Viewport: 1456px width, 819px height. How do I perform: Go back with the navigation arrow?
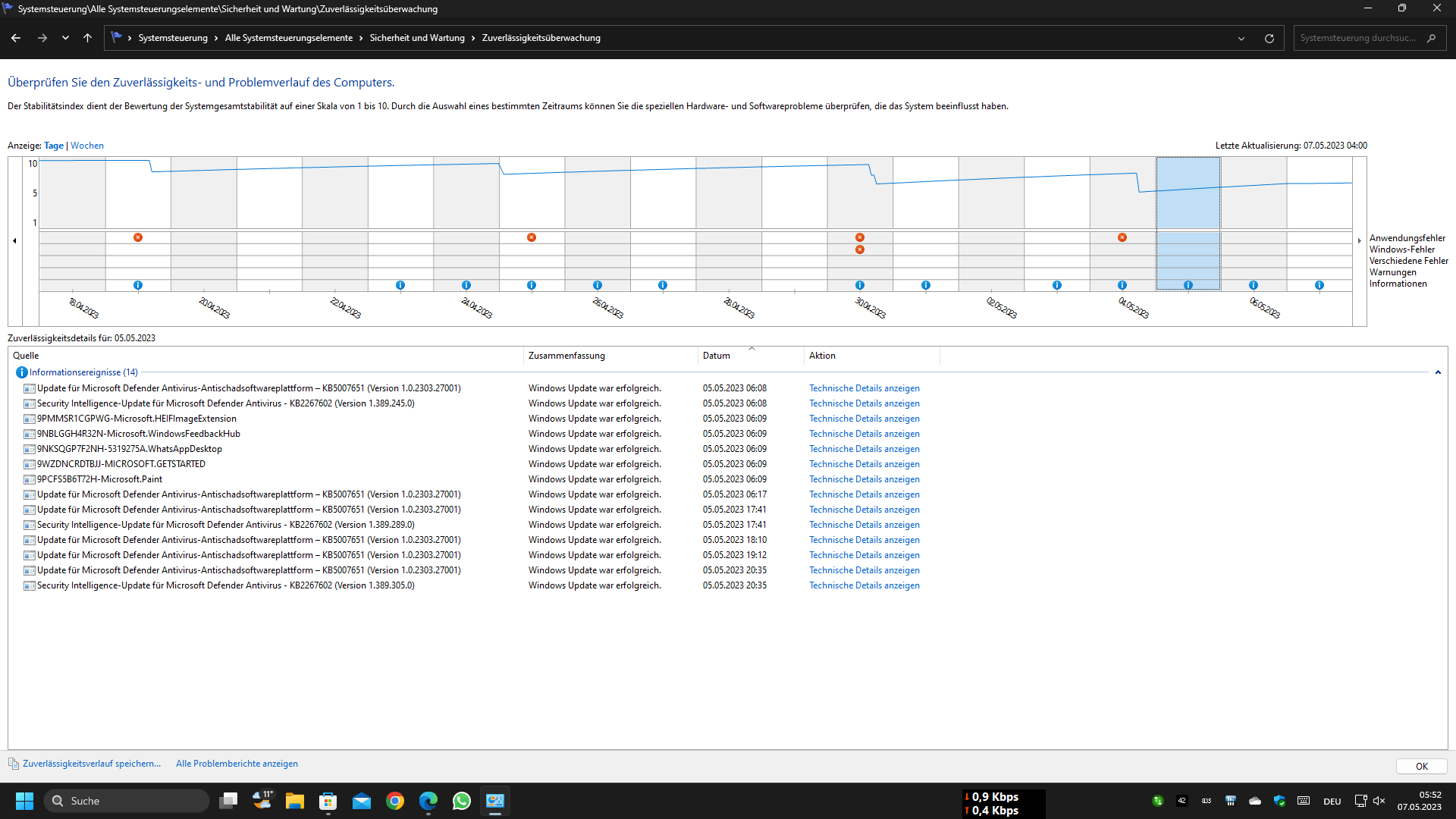16,38
